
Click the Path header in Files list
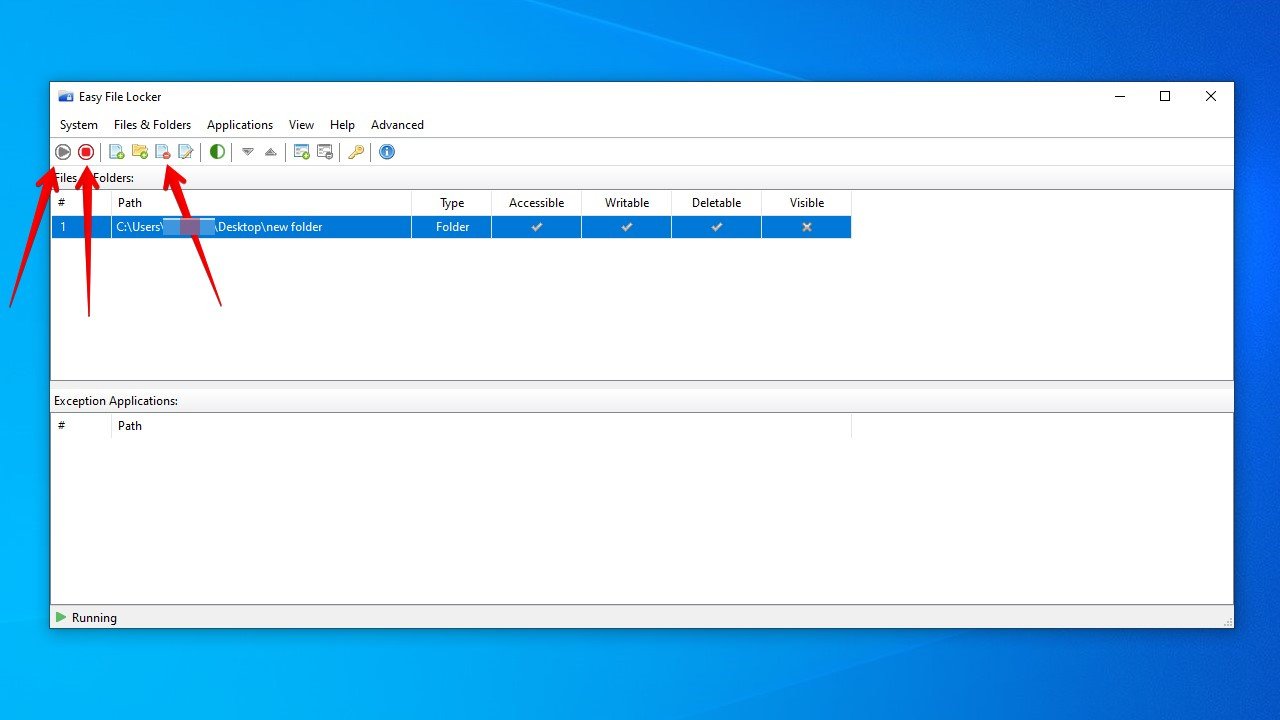(x=262, y=203)
